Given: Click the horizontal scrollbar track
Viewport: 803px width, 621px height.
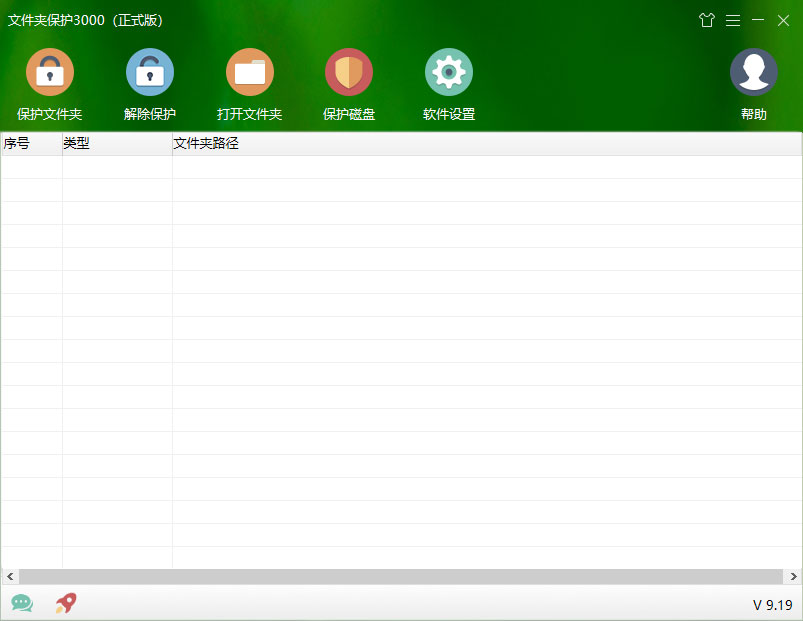Looking at the screenshot, I should 402,576.
